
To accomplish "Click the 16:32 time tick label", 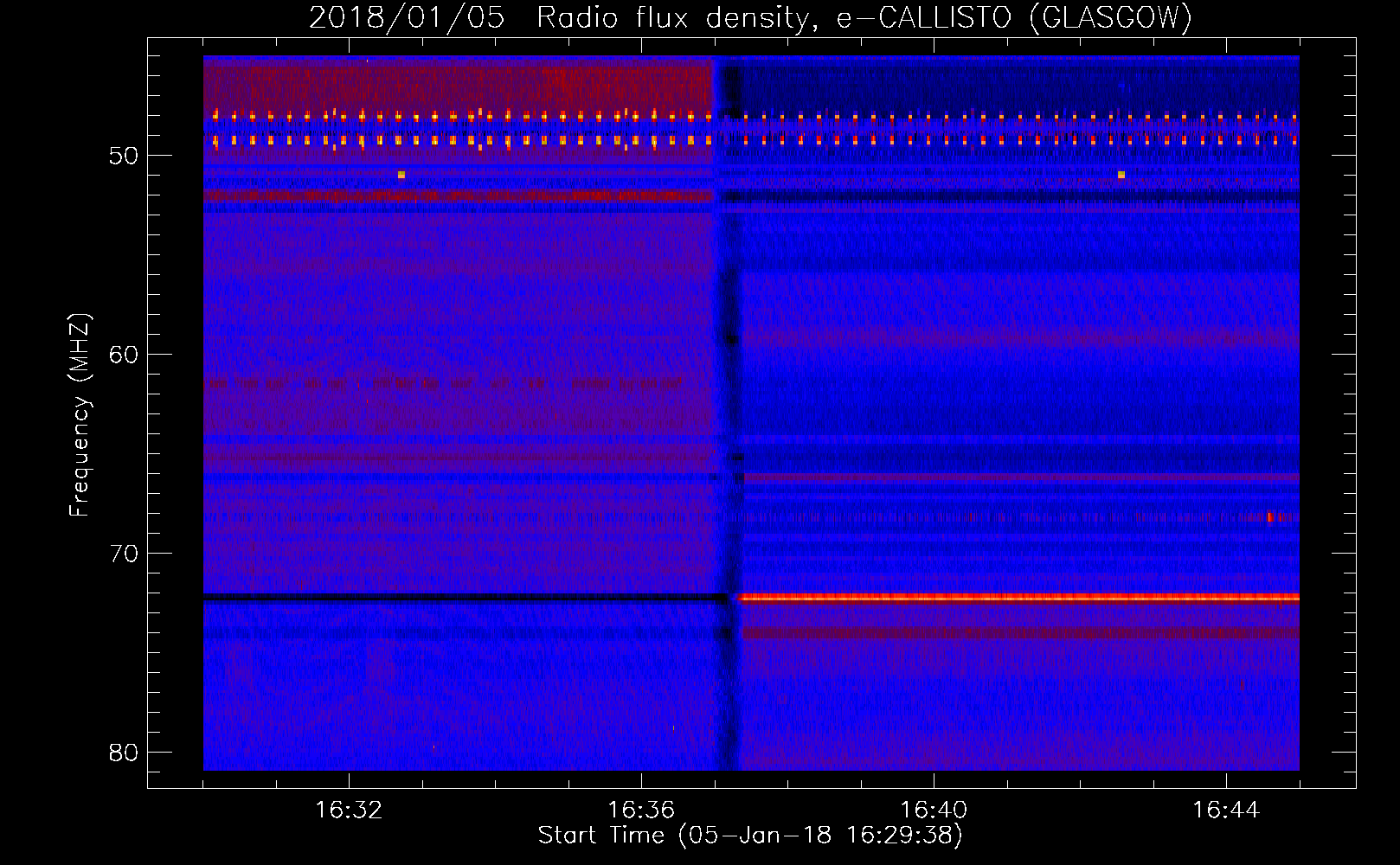I will pyautogui.click(x=349, y=811).
